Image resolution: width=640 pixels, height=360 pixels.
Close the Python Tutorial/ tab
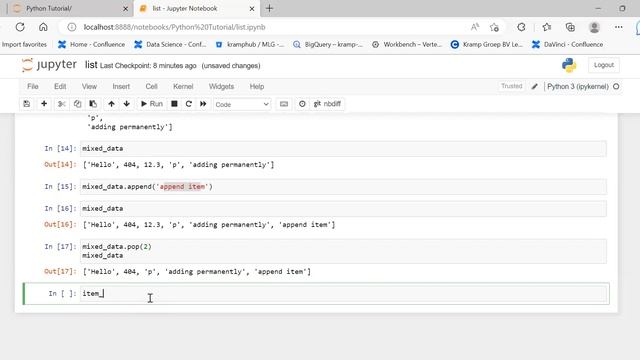(x=125, y=9)
